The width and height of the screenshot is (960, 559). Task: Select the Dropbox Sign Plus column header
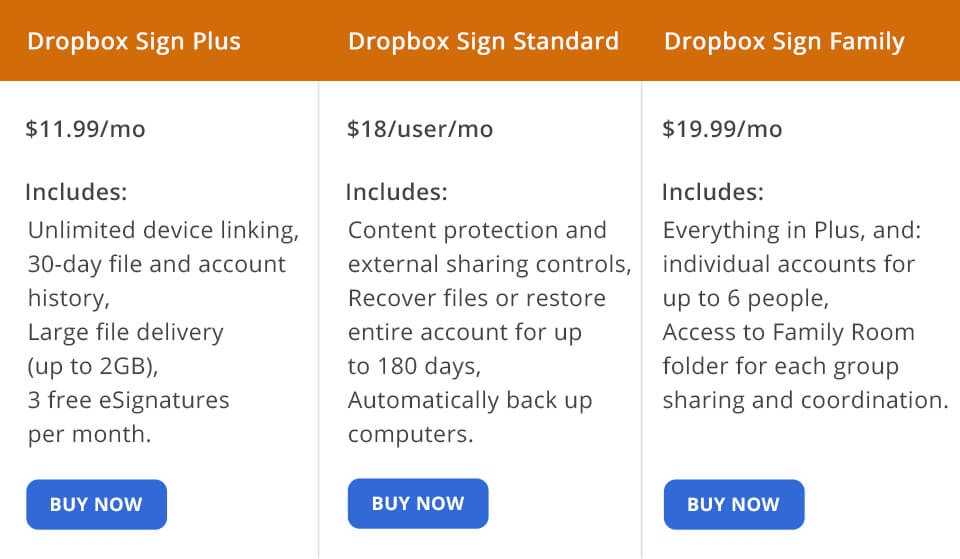(x=134, y=42)
